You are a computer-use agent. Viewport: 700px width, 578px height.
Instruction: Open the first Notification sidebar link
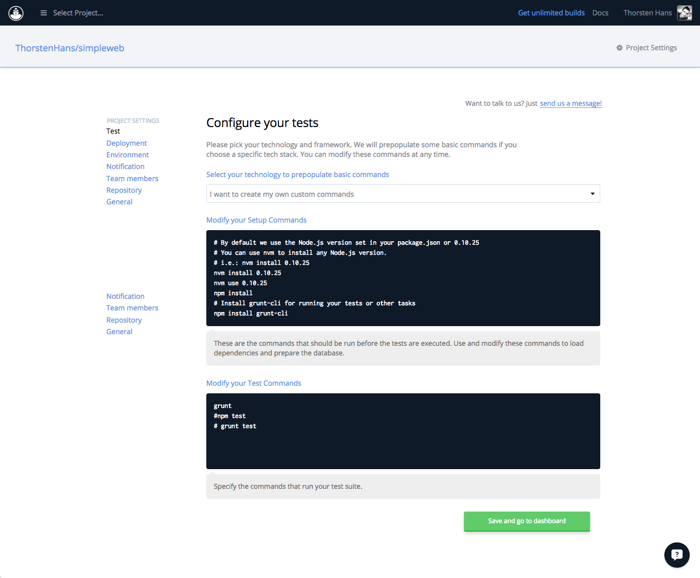125,167
